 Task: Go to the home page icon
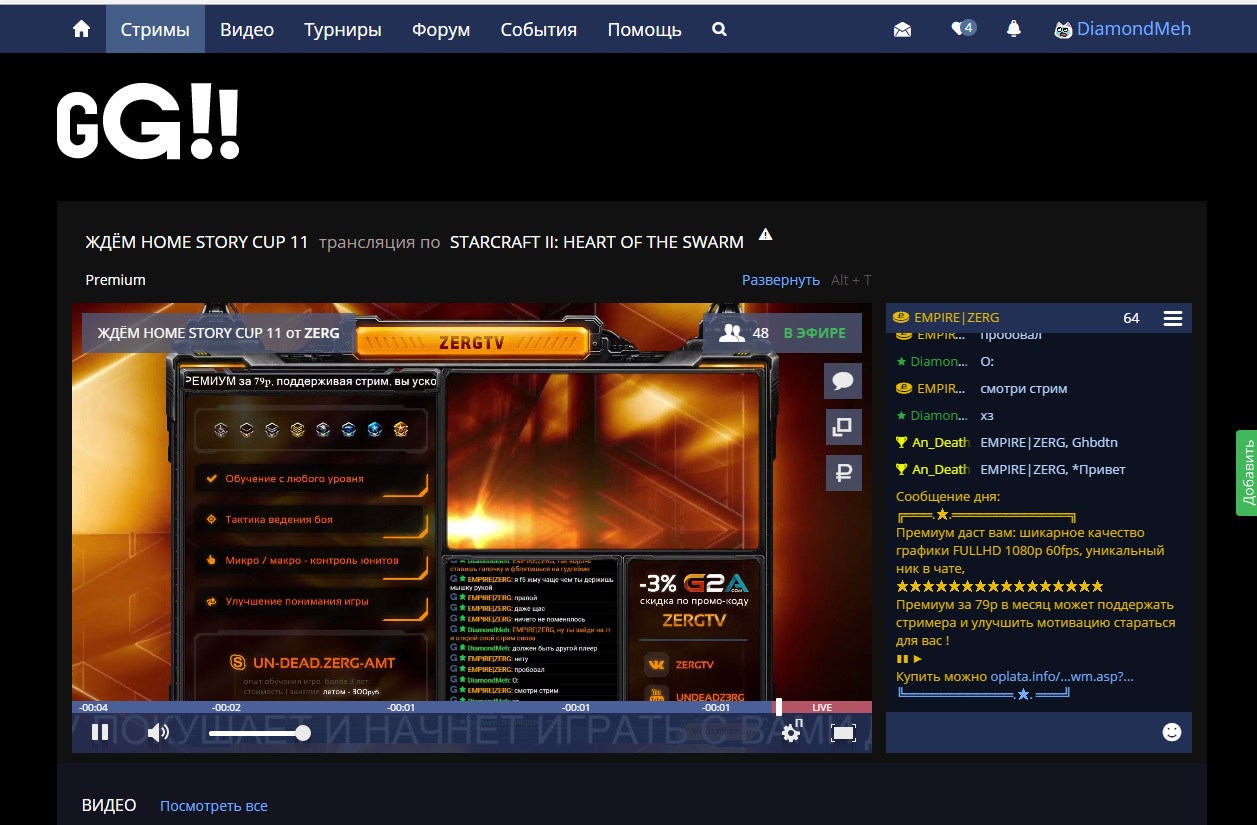pos(82,29)
